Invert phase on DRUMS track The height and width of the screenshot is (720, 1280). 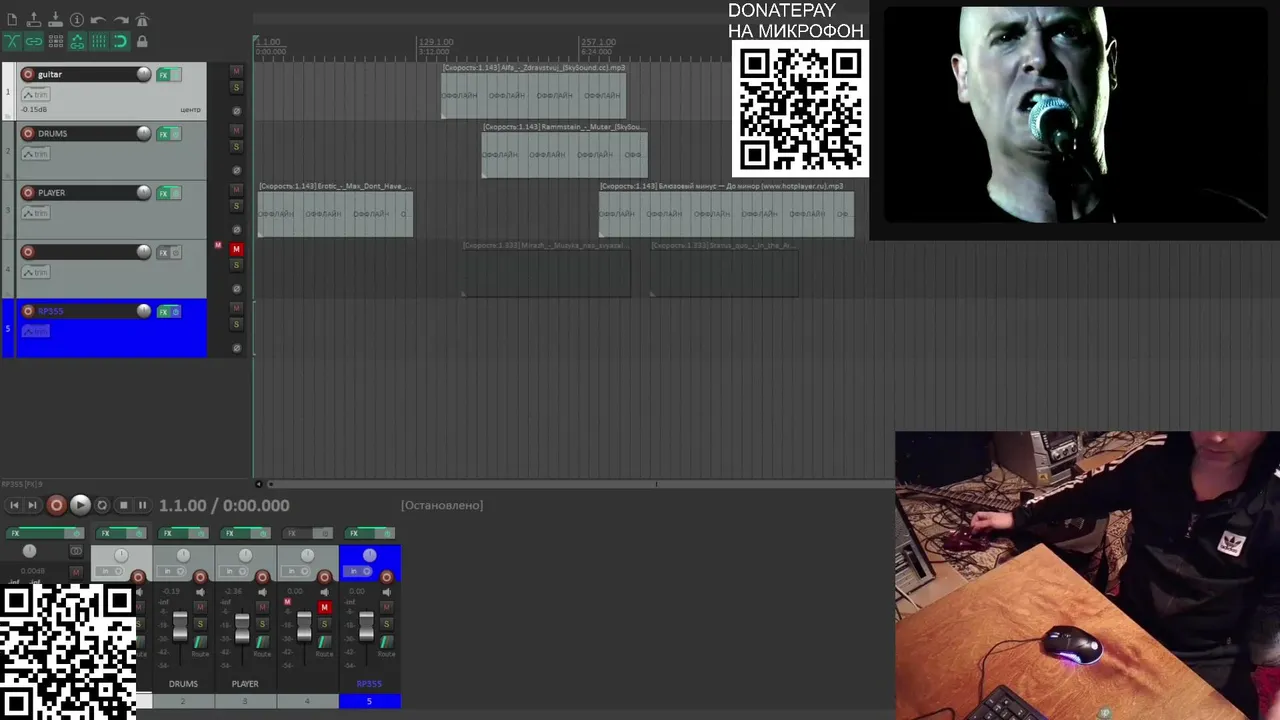(237, 170)
